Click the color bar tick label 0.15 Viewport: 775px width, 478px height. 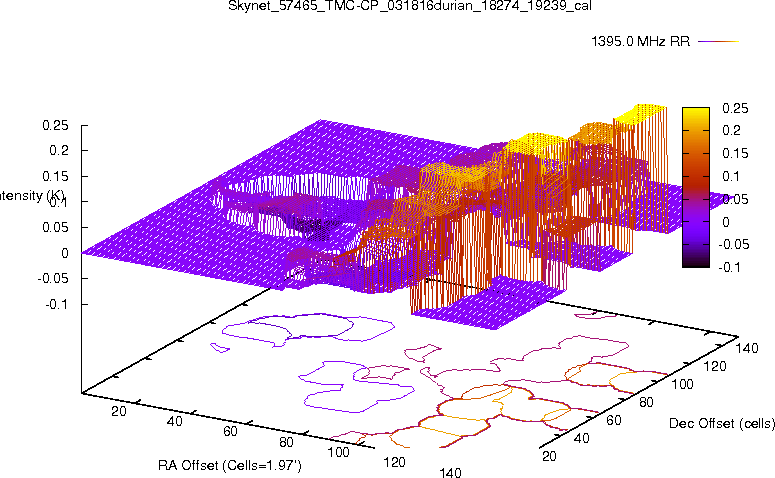pyautogui.click(x=735, y=154)
